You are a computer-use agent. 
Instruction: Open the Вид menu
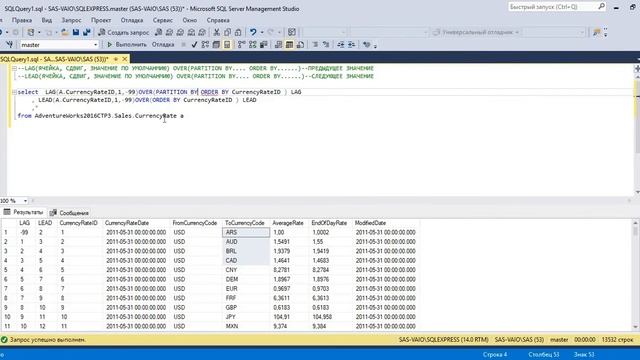[47, 20]
